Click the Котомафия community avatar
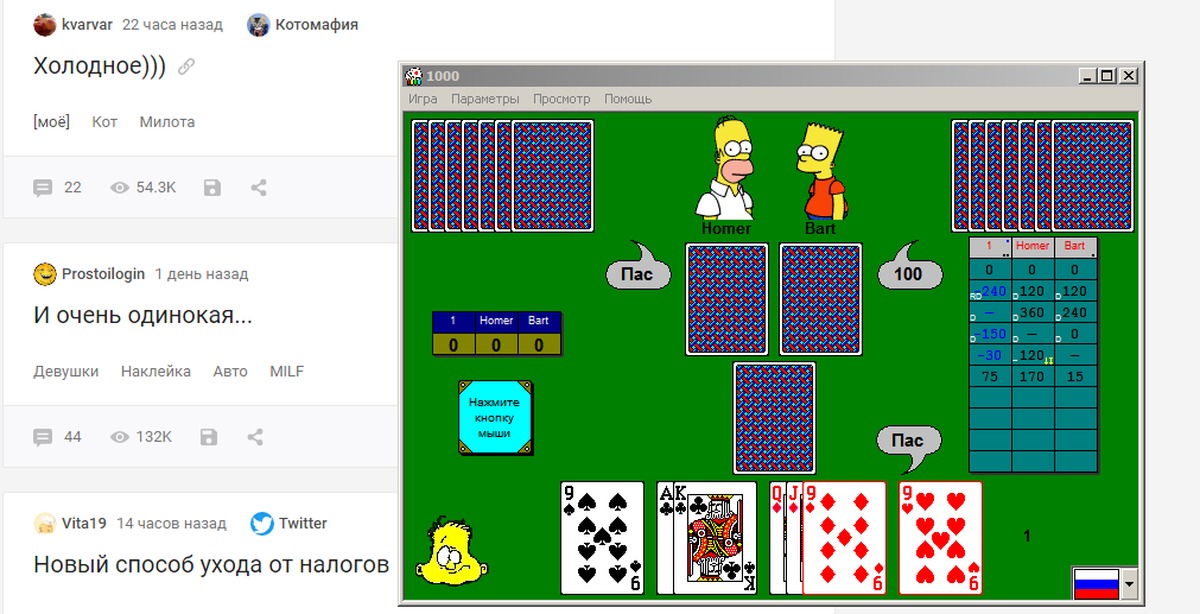The width and height of the screenshot is (1200, 614). pos(258,24)
